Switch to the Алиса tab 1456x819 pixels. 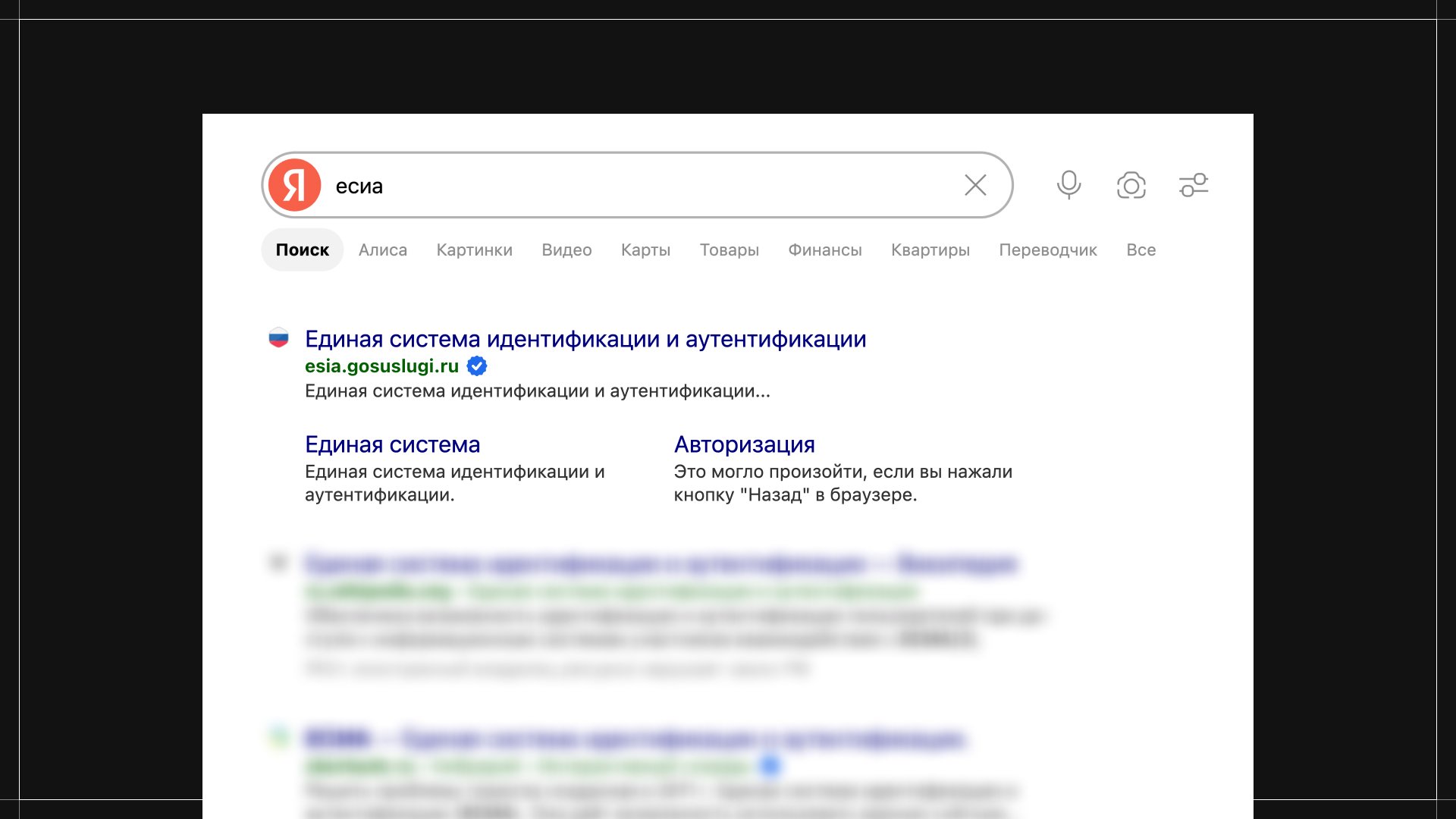tap(383, 249)
